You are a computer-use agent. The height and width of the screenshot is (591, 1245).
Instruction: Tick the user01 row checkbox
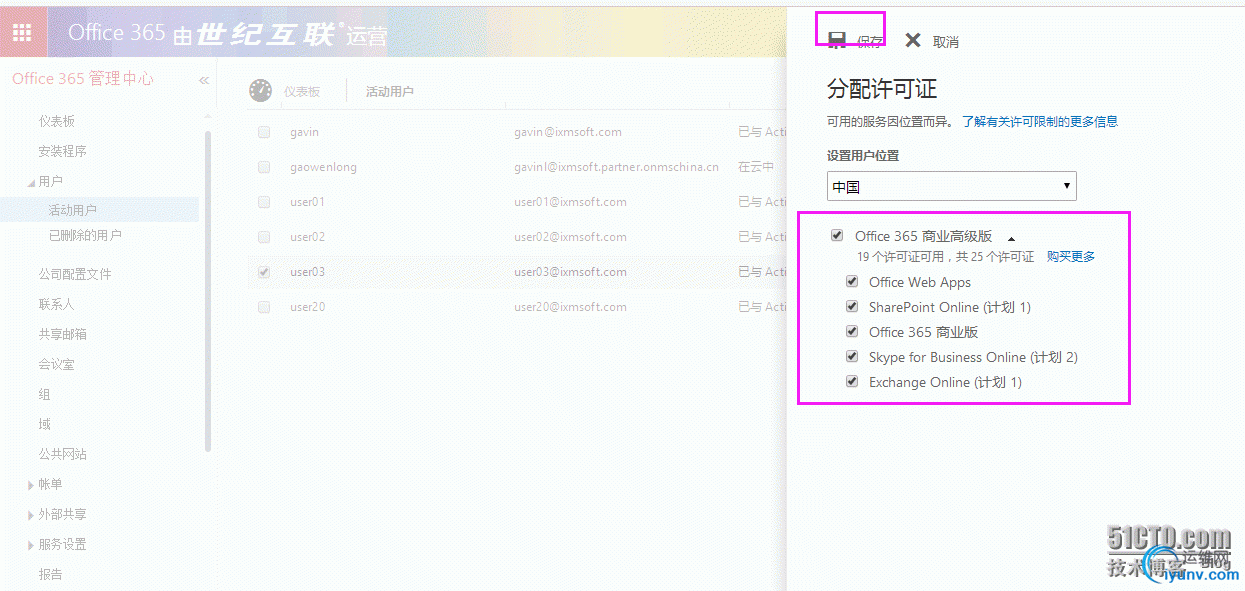click(x=264, y=202)
